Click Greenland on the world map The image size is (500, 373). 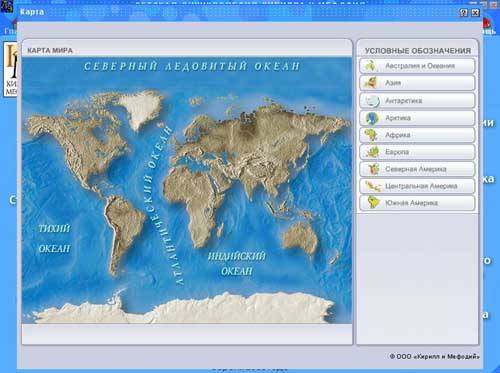pos(143,107)
